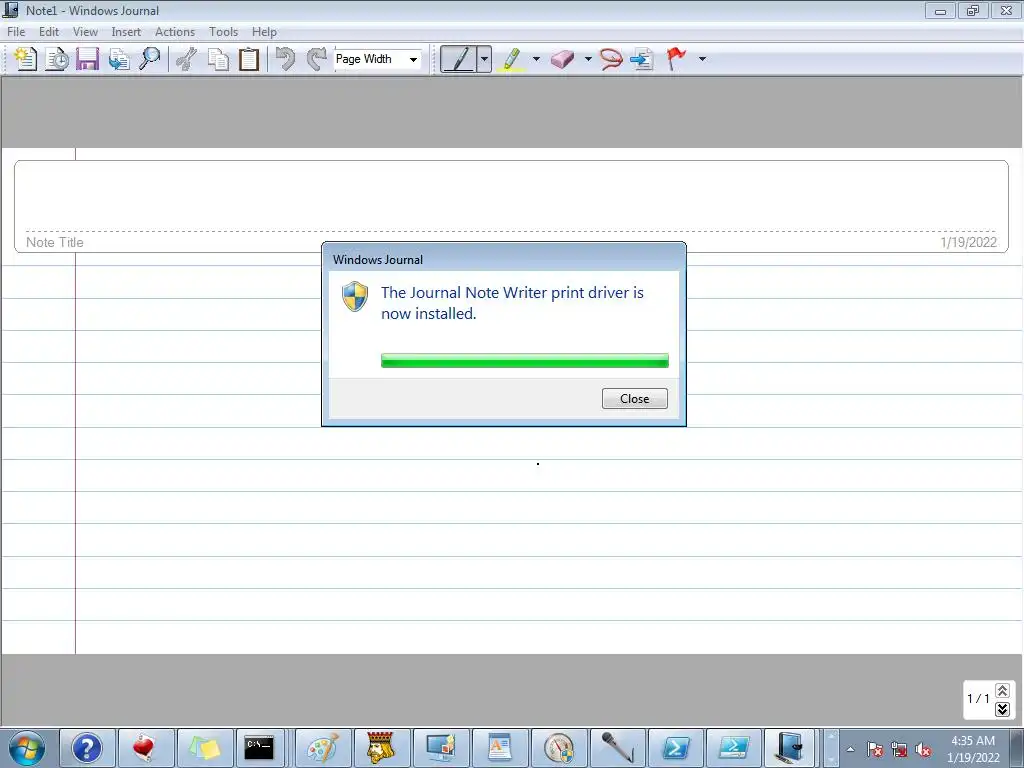Open the Help menu
The width and height of the screenshot is (1024, 768).
click(264, 31)
